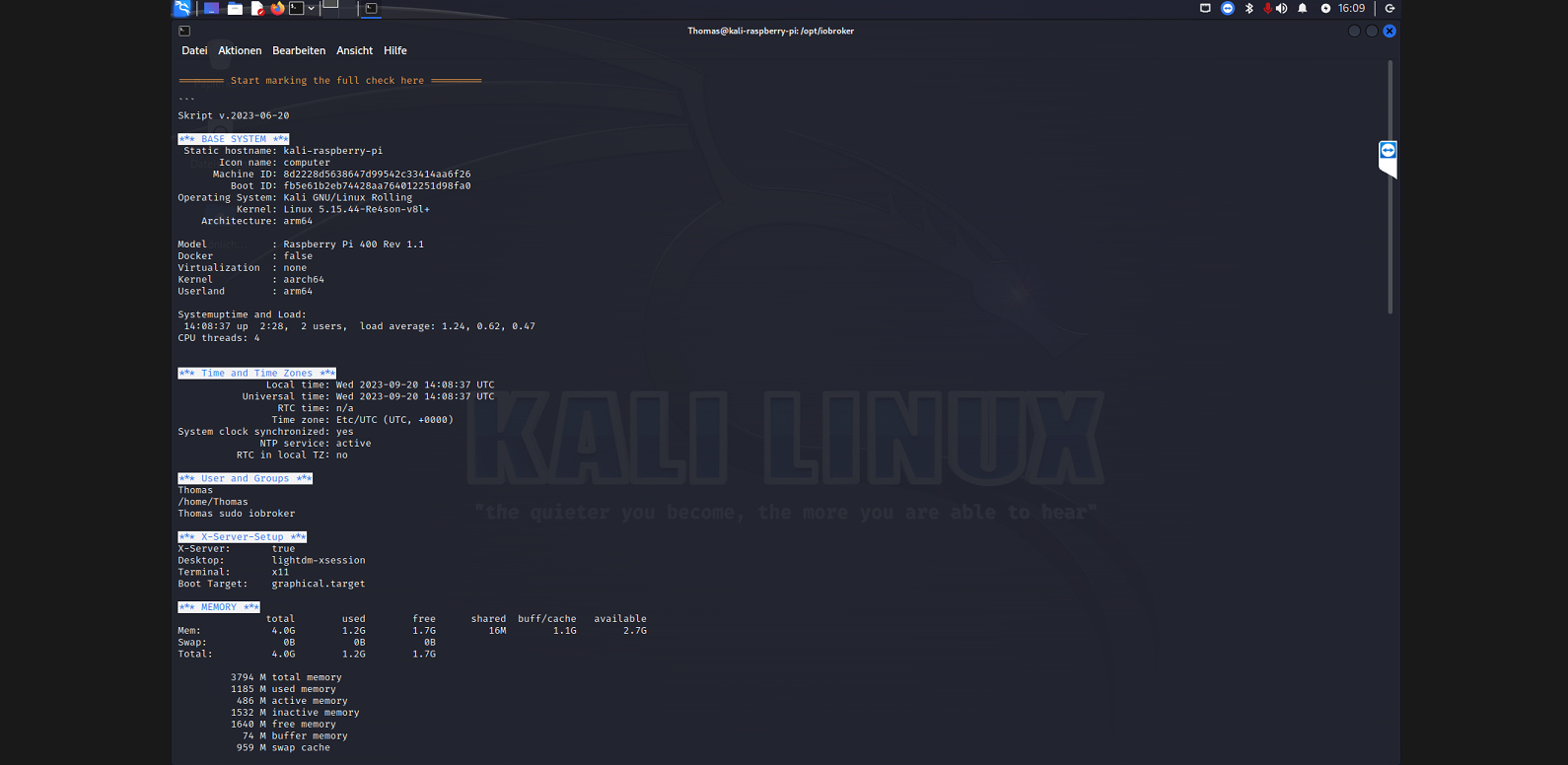Open the Kali applications menu
1568x765 pixels.
tap(182, 8)
